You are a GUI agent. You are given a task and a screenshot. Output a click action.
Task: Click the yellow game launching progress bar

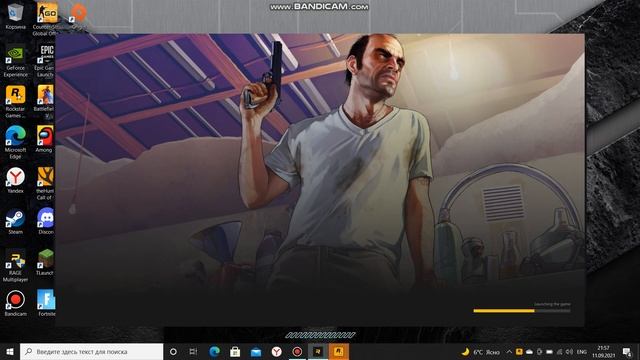[x=522, y=311]
